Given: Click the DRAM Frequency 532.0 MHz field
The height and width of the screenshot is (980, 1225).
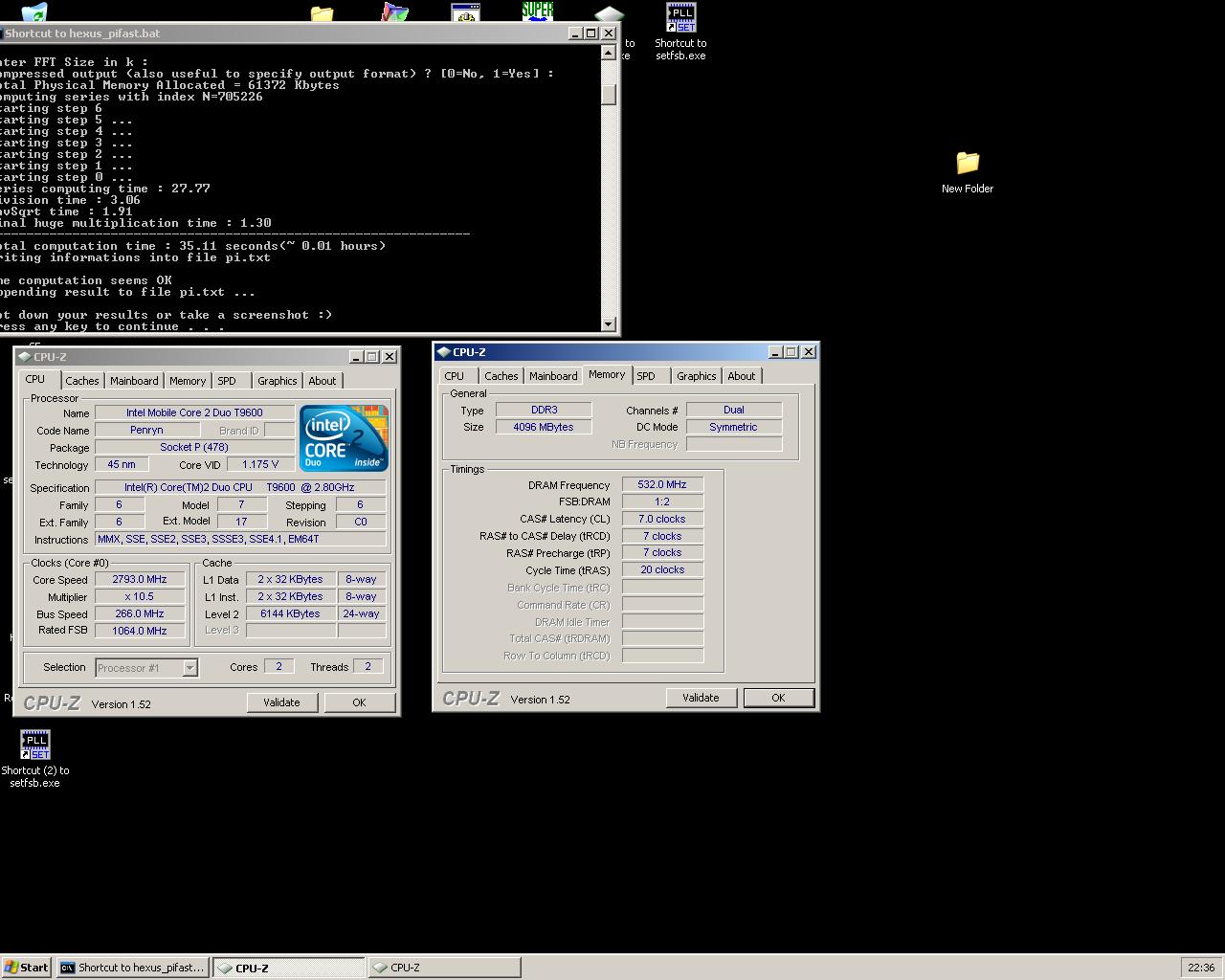Looking at the screenshot, I should pyautogui.click(x=662, y=484).
